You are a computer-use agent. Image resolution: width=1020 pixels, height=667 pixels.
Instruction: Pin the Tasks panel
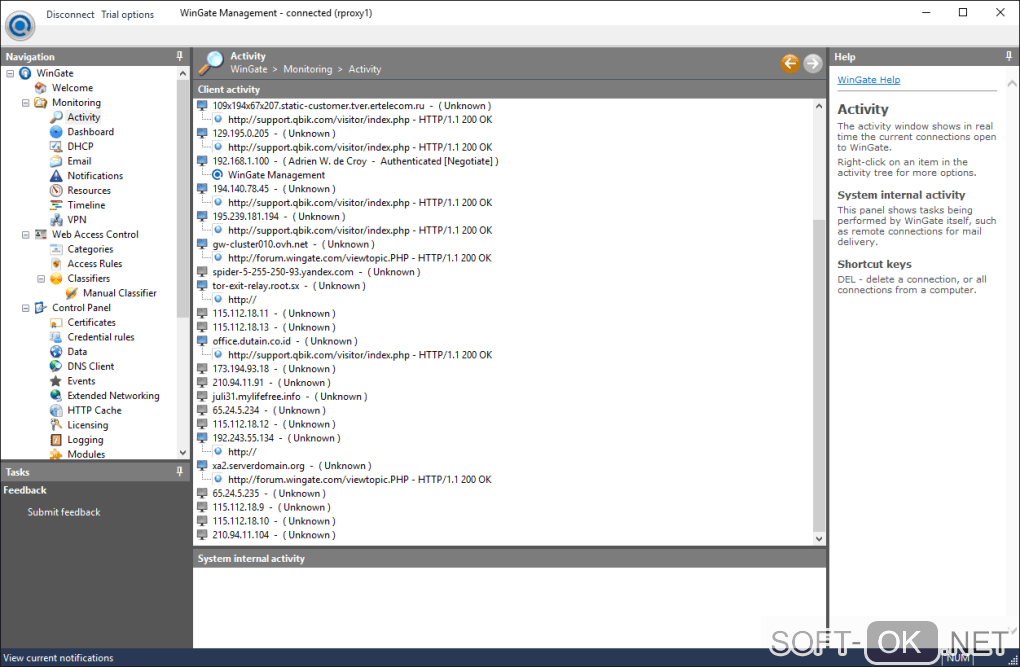(x=180, y=472)
